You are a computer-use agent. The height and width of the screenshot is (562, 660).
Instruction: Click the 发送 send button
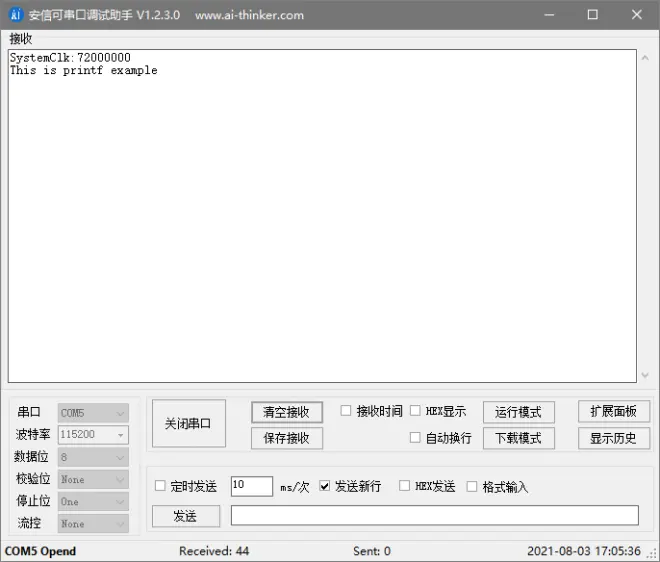pyautogui.click(x=186, y=516)
